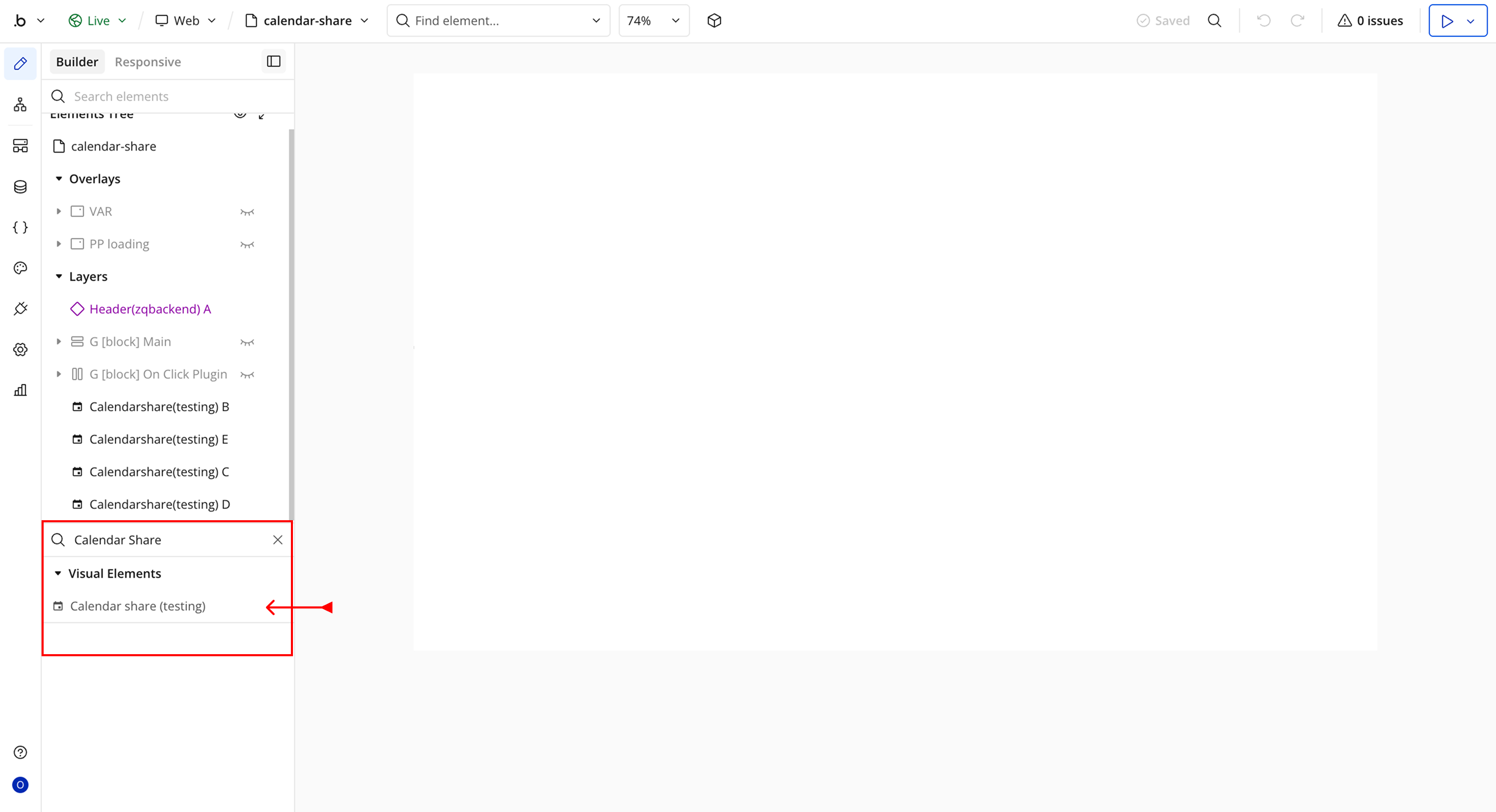Click the Preview play button
The image size is (1496, 812).
(x=1447, y=21)
